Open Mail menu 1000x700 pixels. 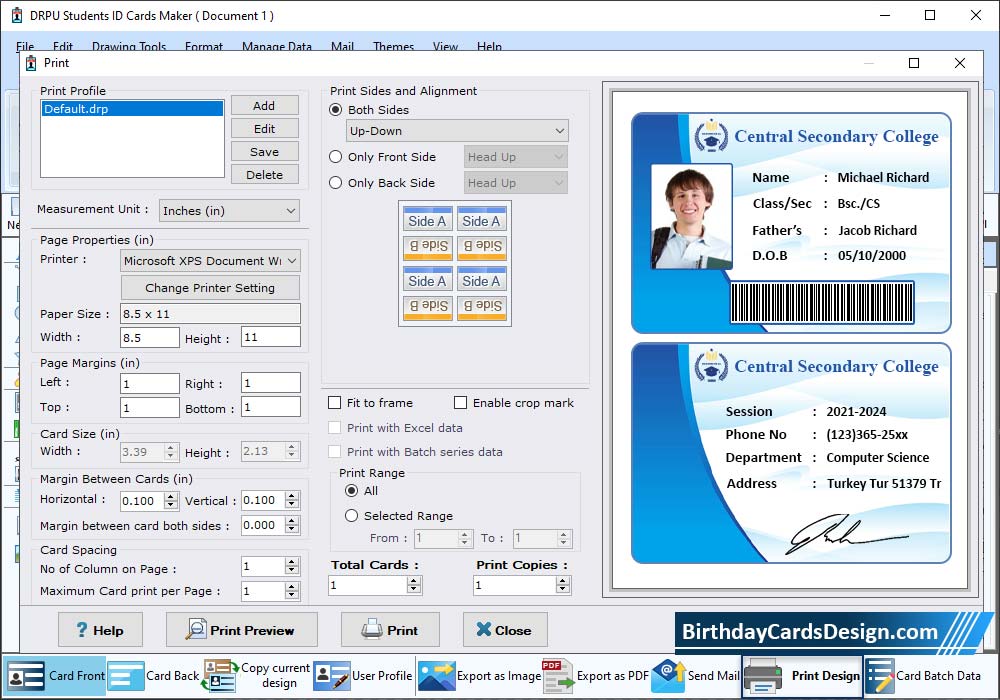point(342,46)
